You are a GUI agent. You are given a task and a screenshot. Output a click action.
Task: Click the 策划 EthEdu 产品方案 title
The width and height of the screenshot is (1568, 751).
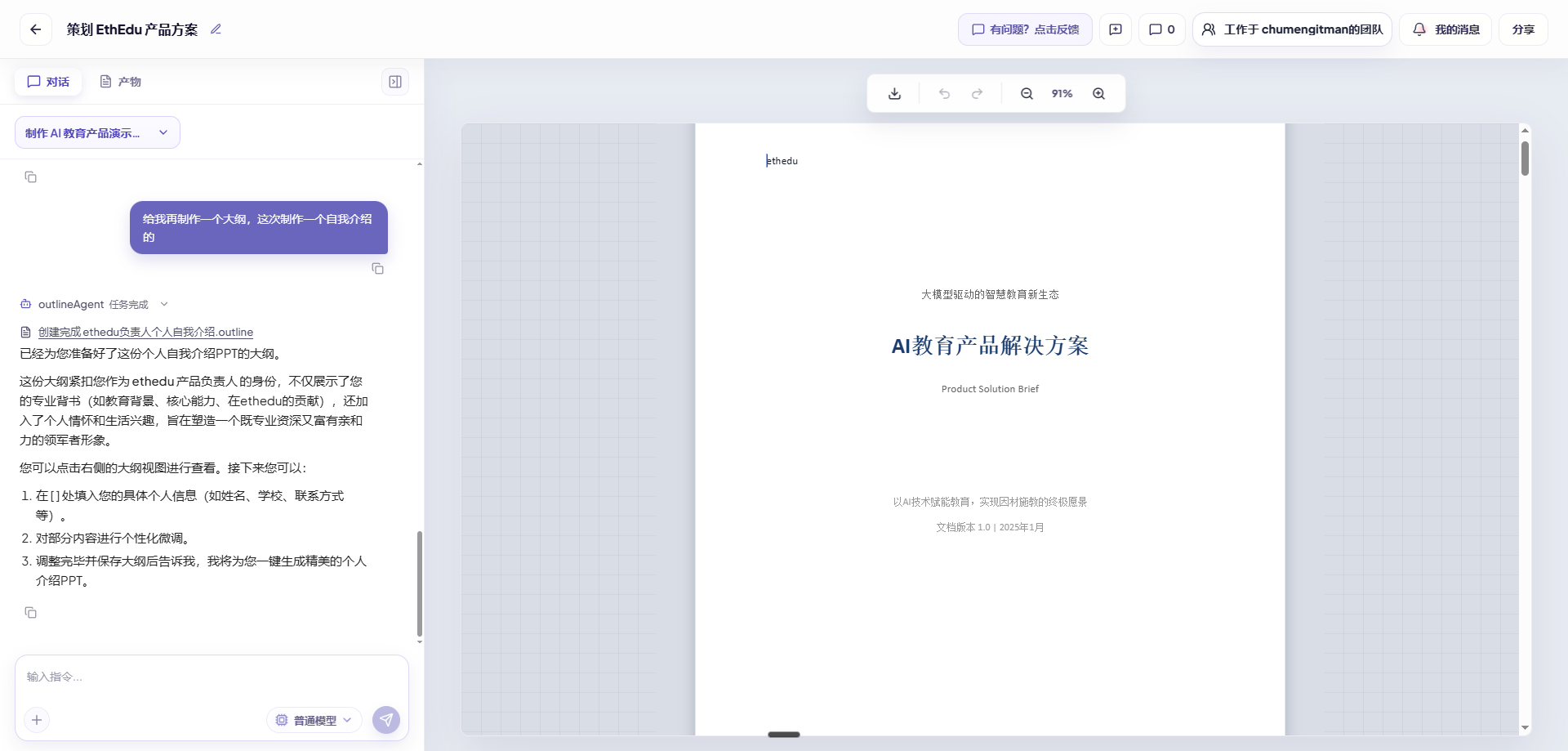132,29
